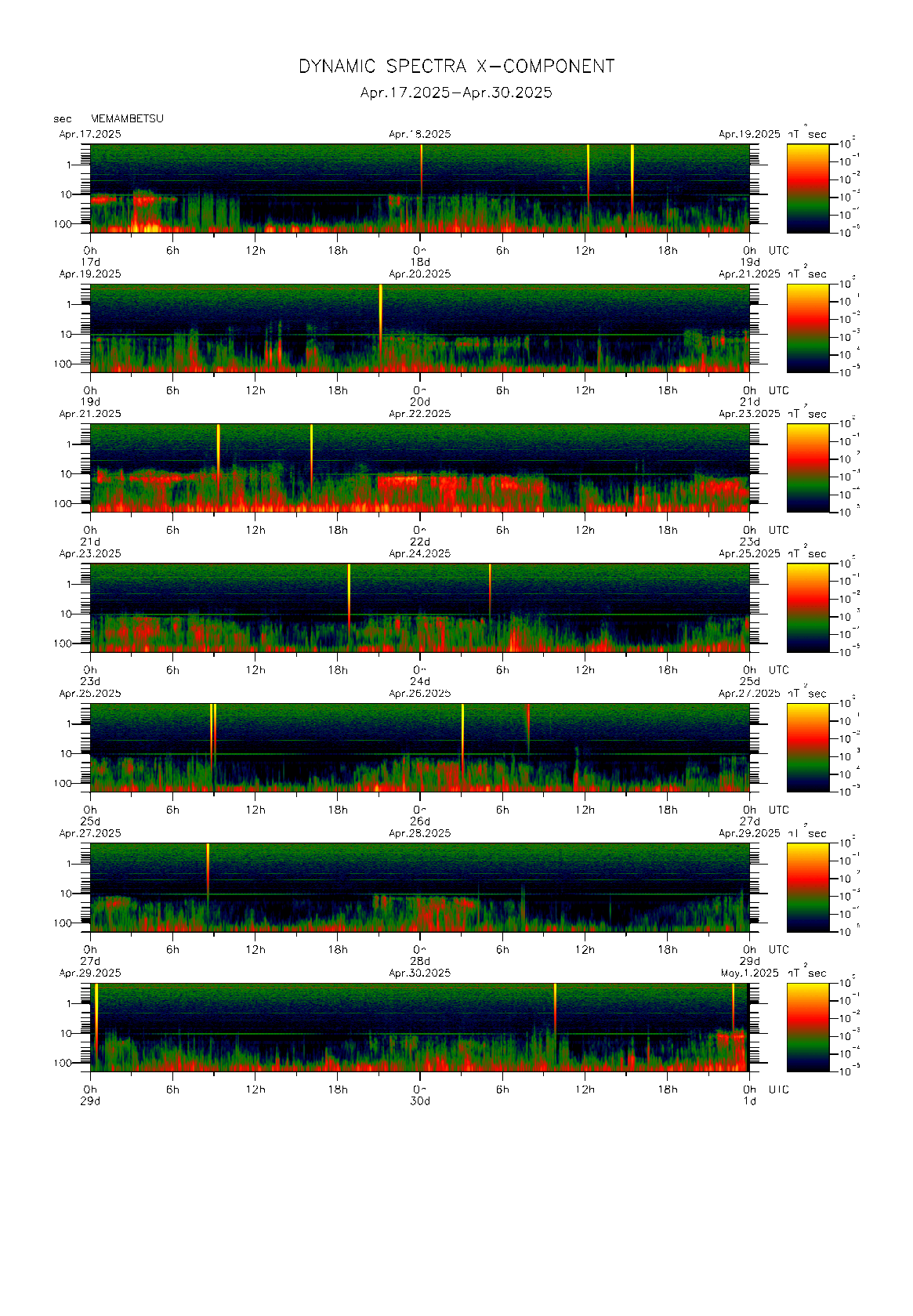The image size is (913, 1316).
Task: Click the spike near 16h on Apr.21
Action: coord(312,455)
